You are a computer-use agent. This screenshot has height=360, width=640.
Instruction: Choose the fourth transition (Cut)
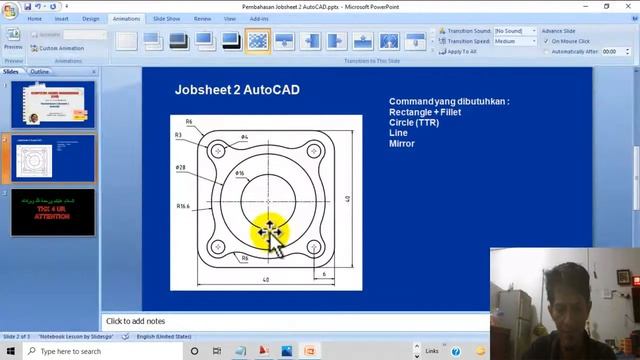click(x=205, y=41)
